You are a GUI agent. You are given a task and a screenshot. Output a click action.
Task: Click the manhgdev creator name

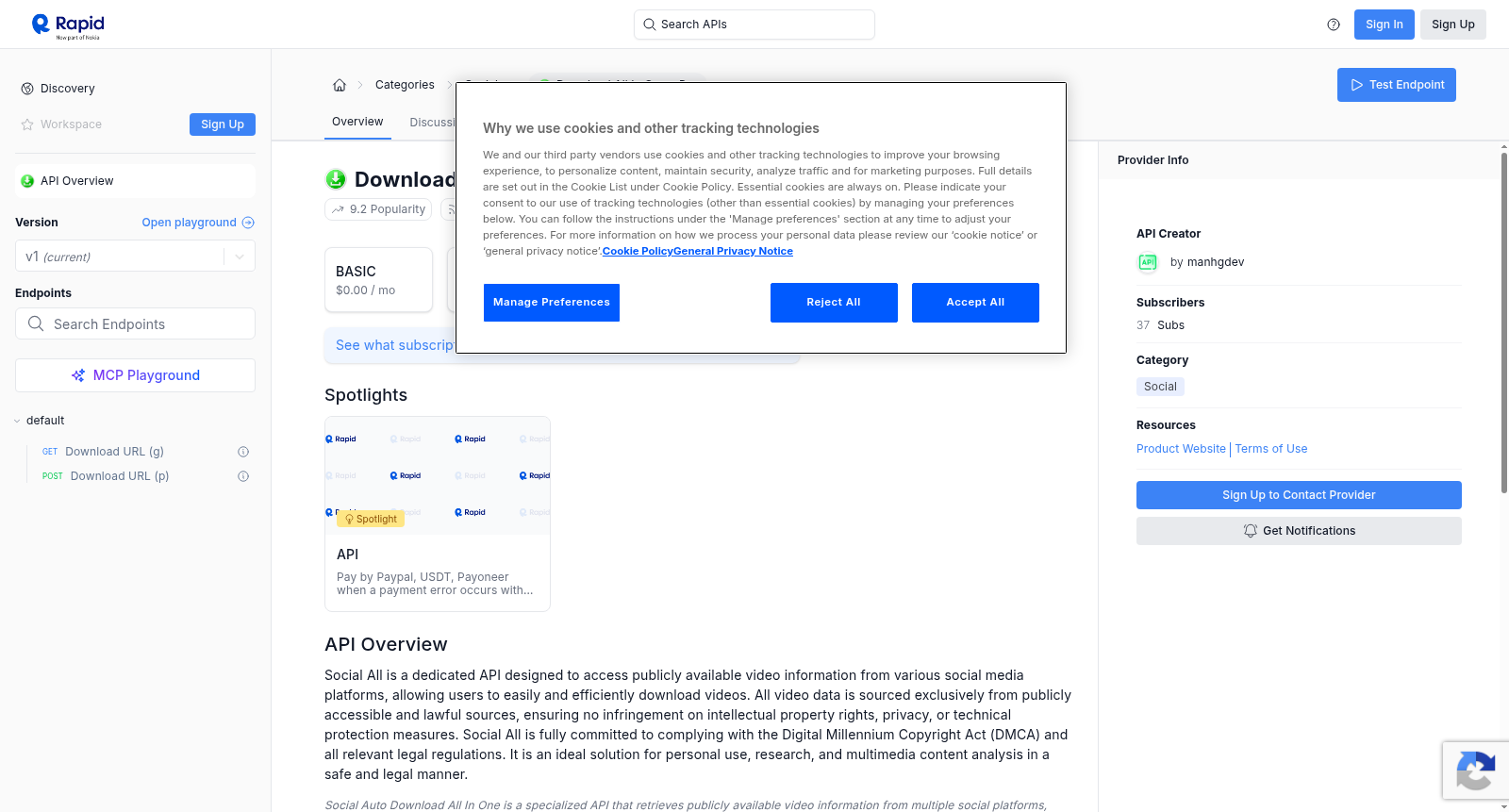(1216, 262)
